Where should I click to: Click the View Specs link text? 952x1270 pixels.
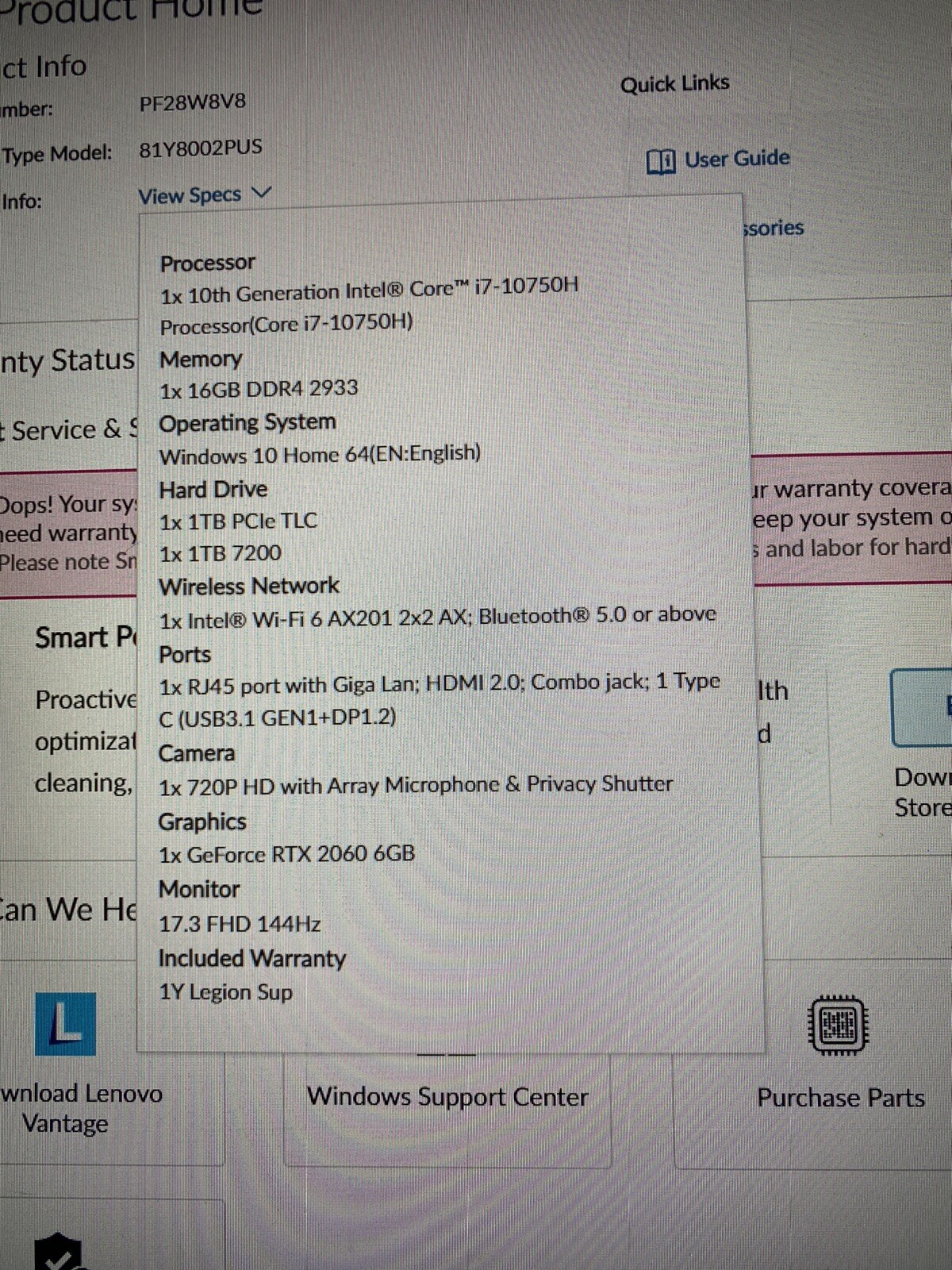[190, 195]
